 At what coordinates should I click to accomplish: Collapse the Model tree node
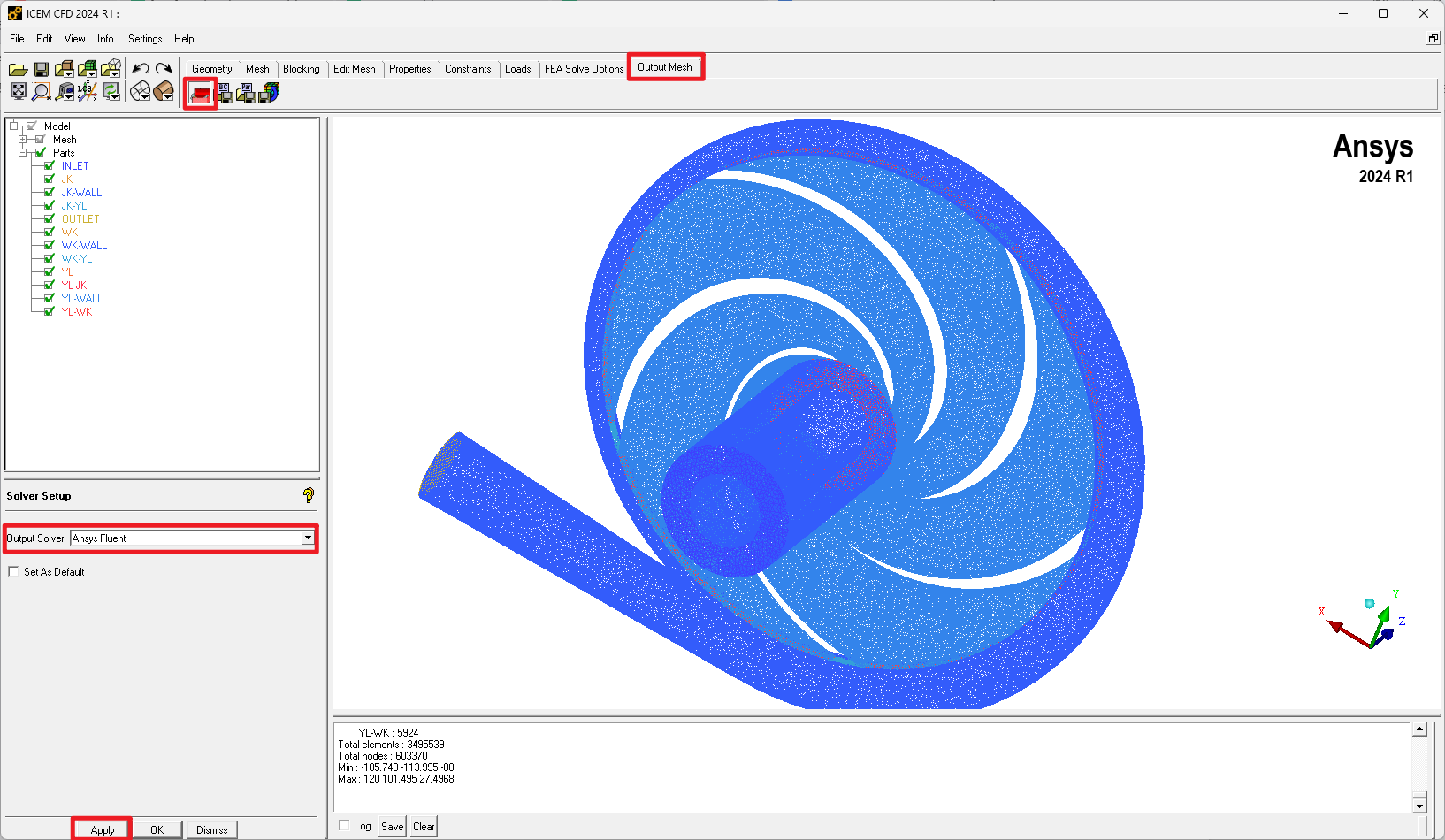point(14,126)
